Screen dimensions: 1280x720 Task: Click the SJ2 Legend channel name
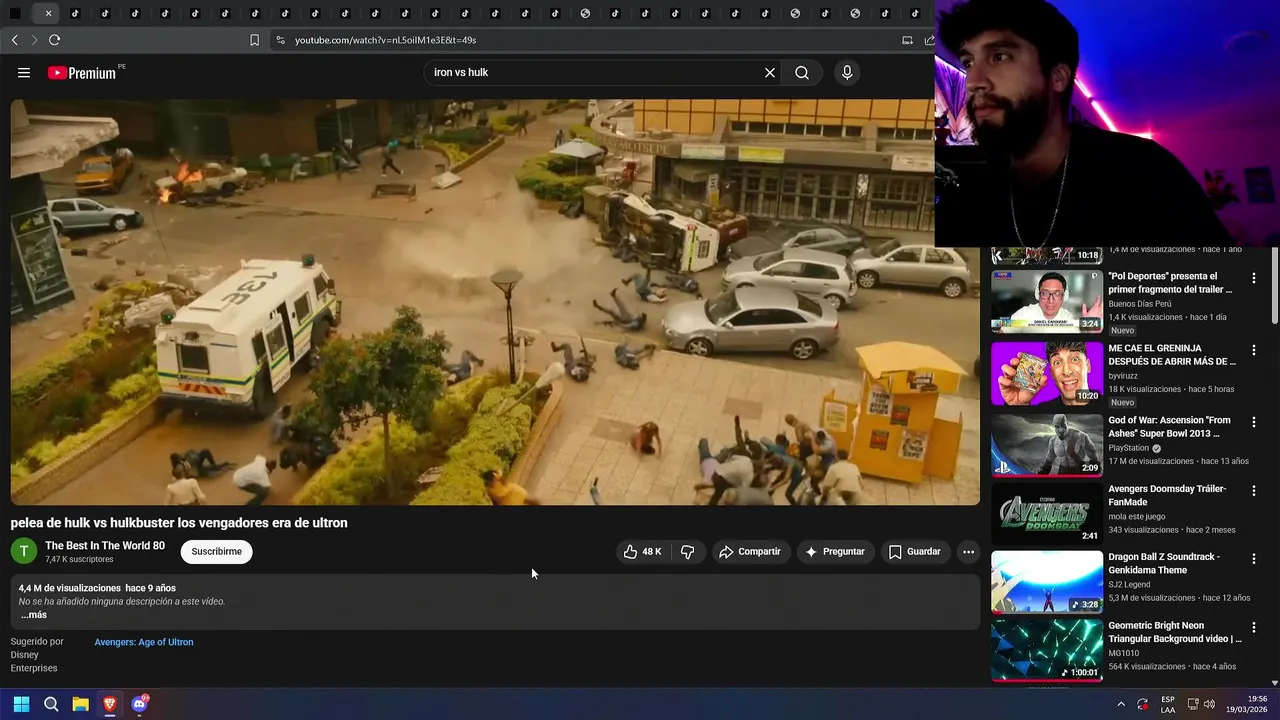[1129, 584]
